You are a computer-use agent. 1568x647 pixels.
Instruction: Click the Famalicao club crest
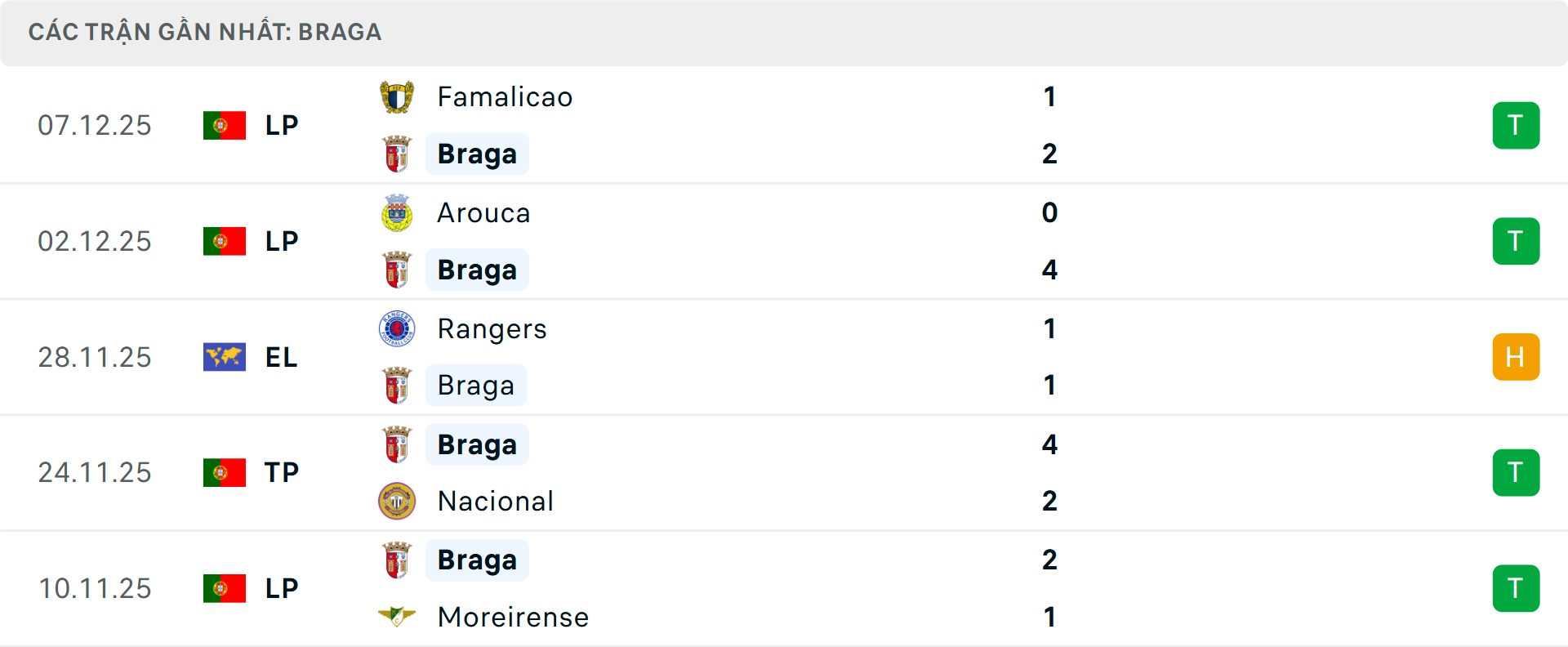coord(397,97)
